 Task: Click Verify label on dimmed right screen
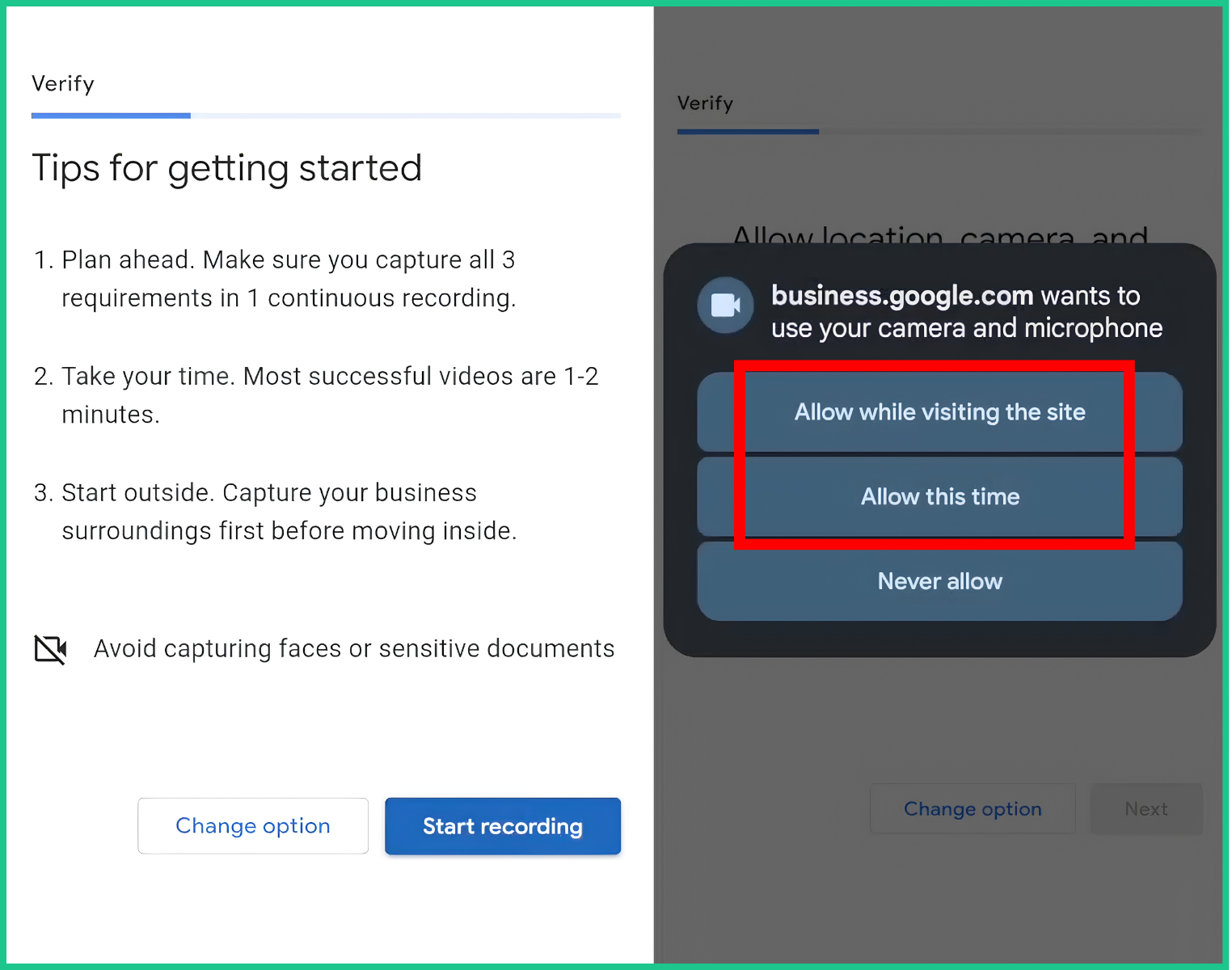pyautogui.click(x=705, y=103)
